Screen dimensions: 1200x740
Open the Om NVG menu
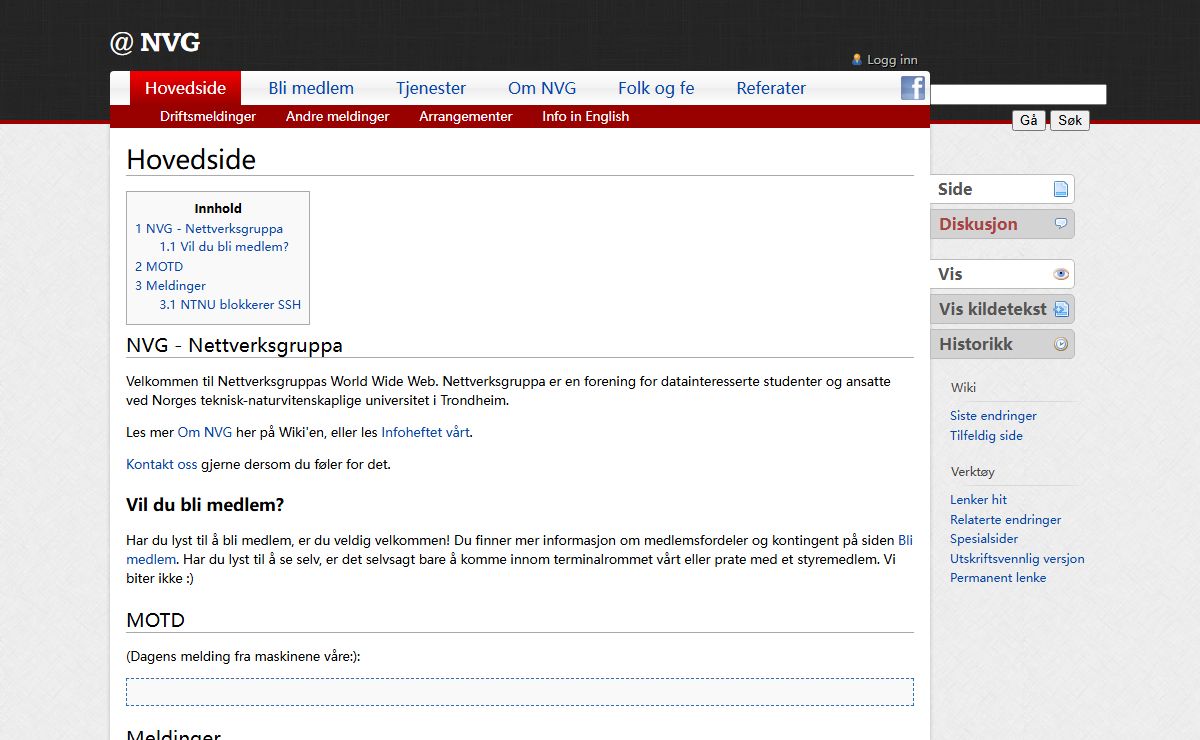542,88
